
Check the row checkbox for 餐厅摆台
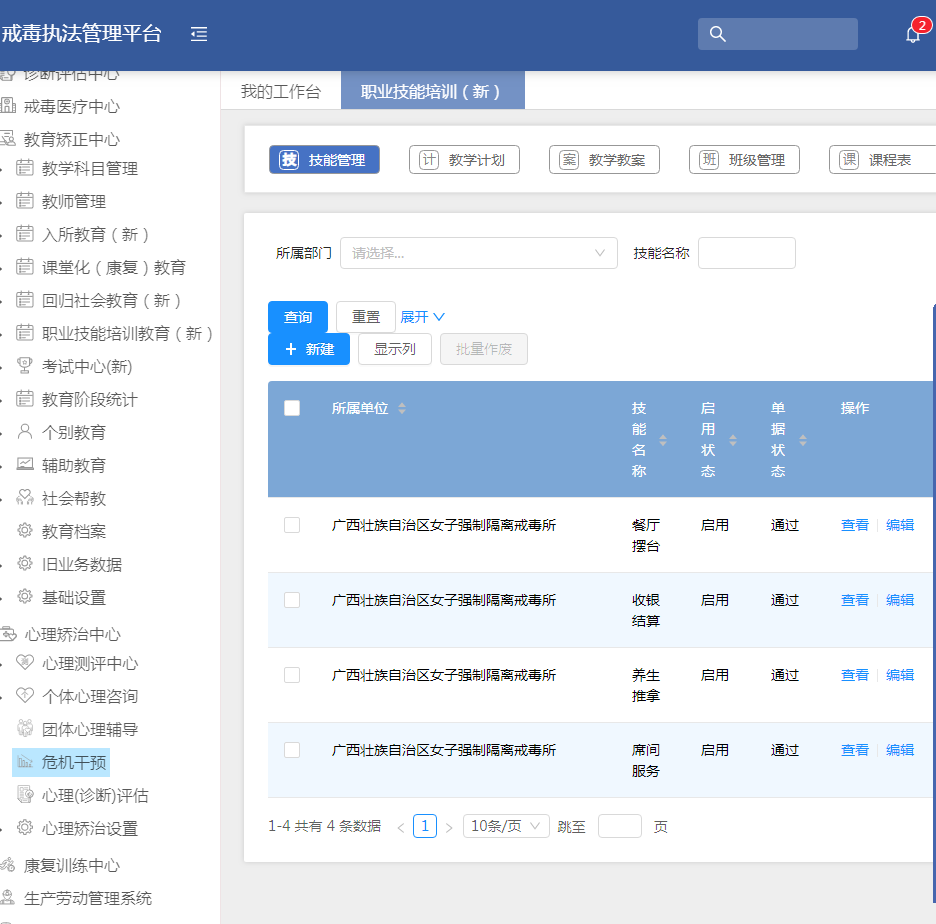292,525
